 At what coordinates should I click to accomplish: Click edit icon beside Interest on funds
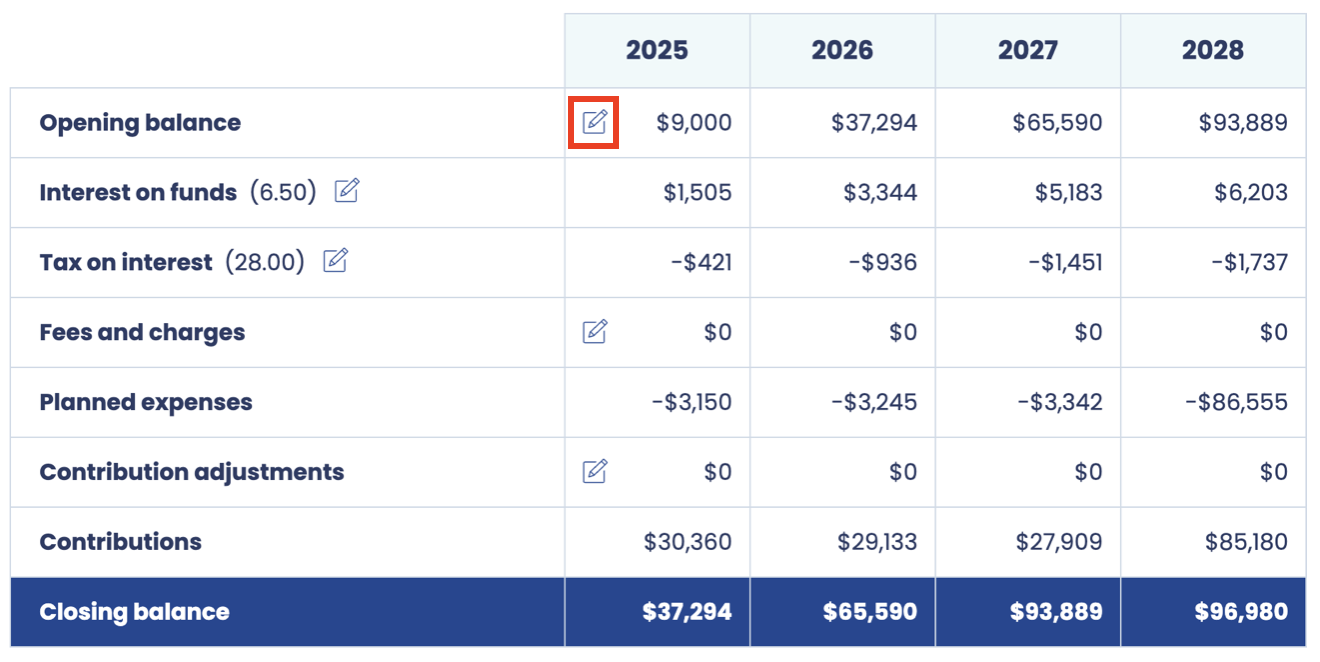tap(346, 191)
